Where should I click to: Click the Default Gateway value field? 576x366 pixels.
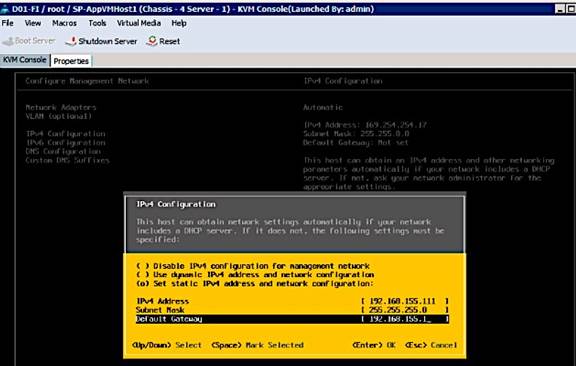pos(404,319)
